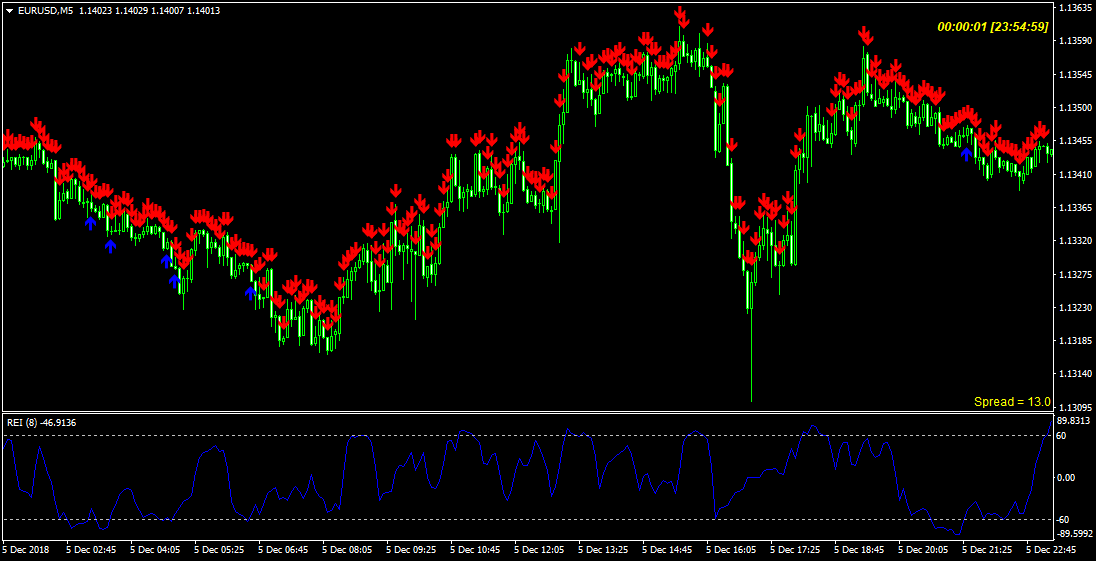1096x561 pixels.
Task: Click the 89.8313 maximum value label
Action: pos(1073,421)
